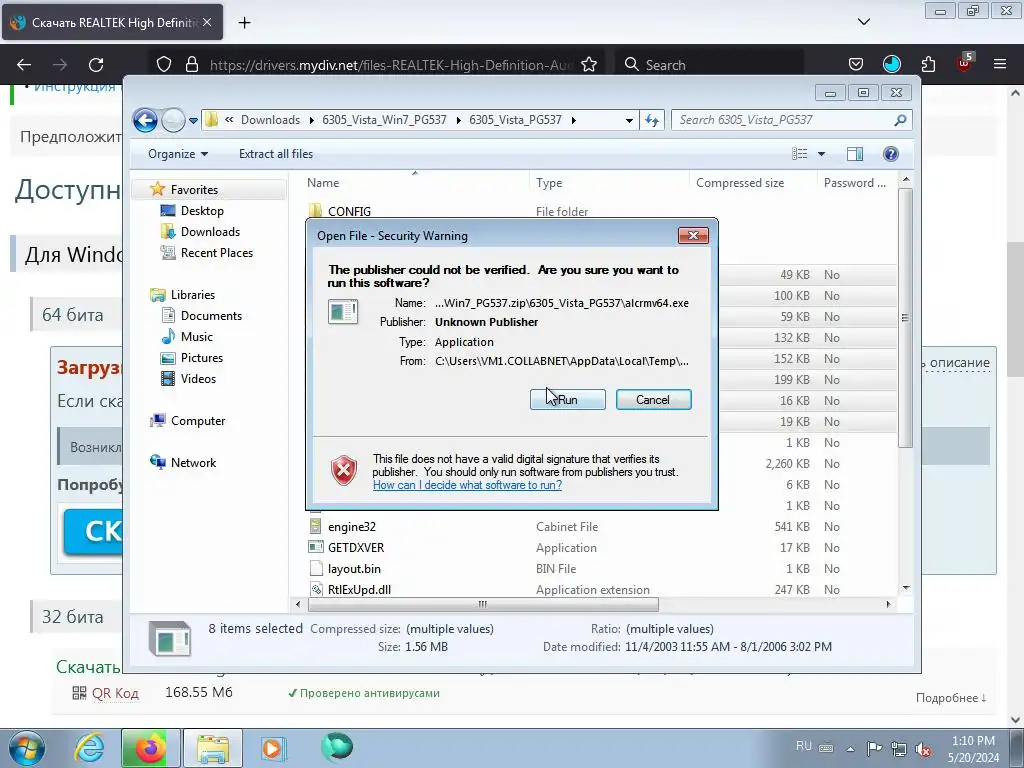Open Firefox new tab plus button

[x=244, y=23]
